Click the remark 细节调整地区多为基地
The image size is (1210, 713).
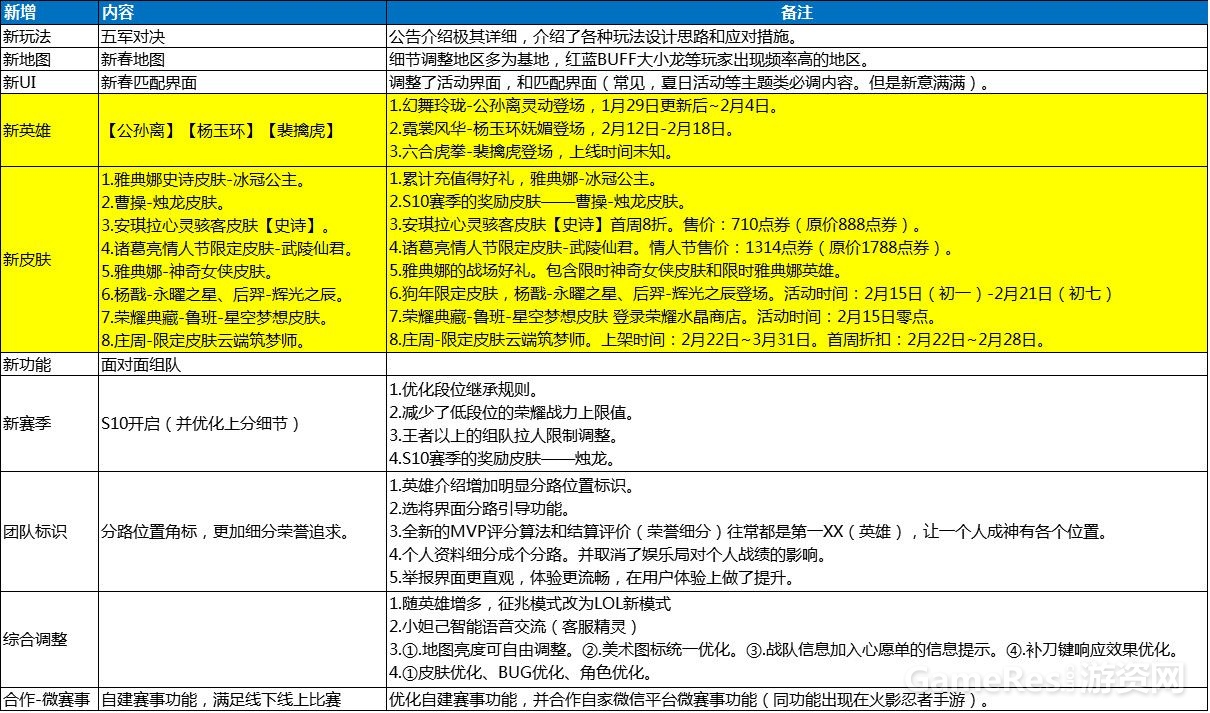631,60
